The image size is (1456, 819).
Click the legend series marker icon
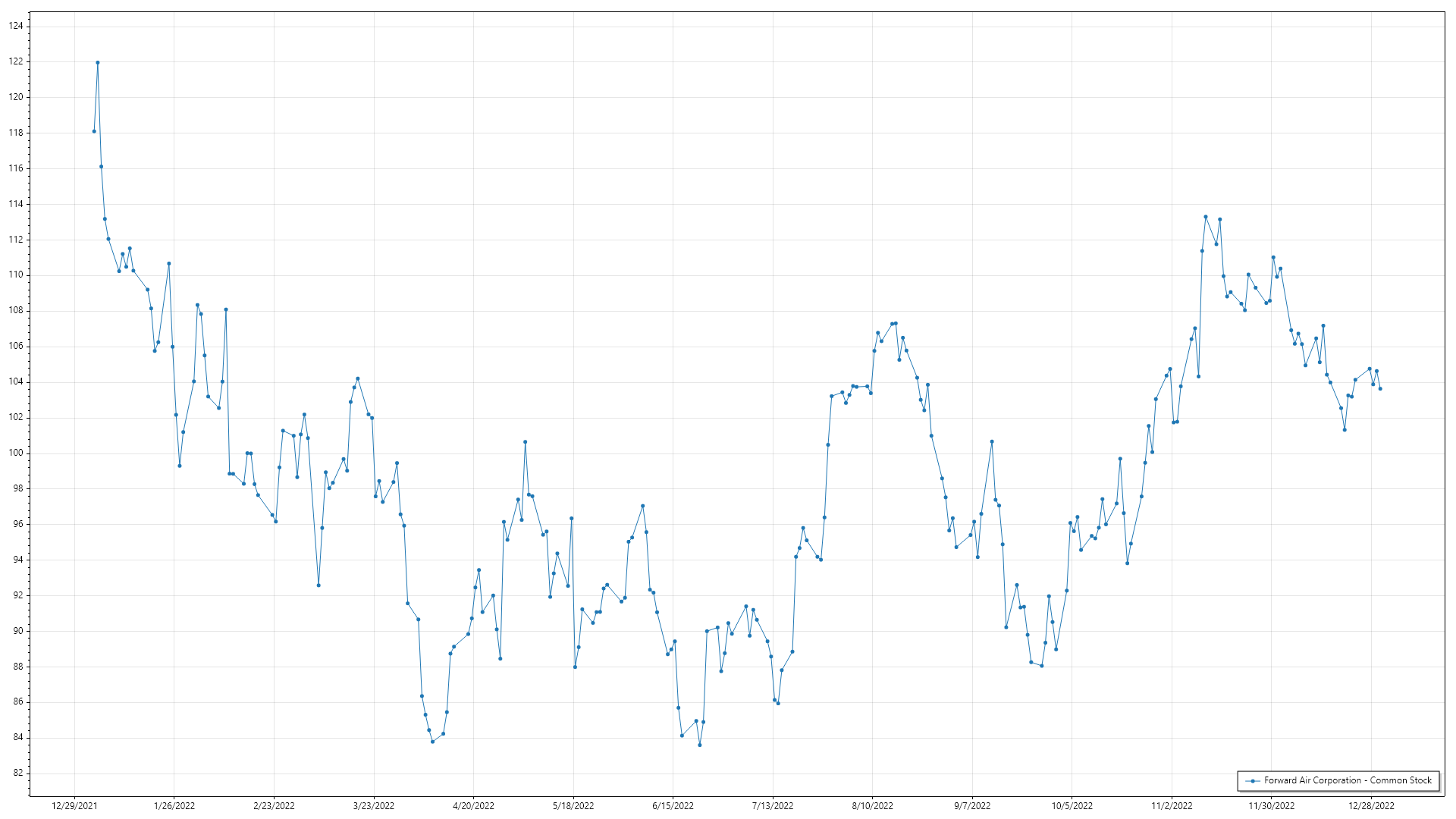click(1252, 780)
